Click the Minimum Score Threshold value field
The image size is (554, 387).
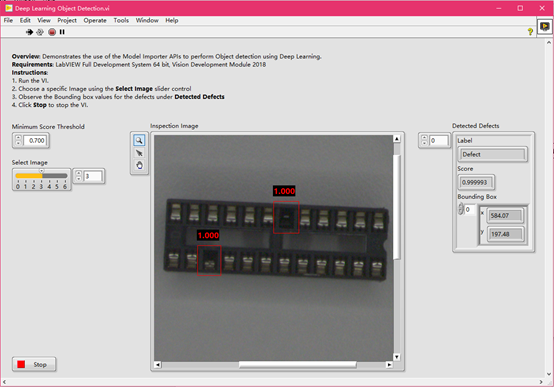(x=35, y=141)
